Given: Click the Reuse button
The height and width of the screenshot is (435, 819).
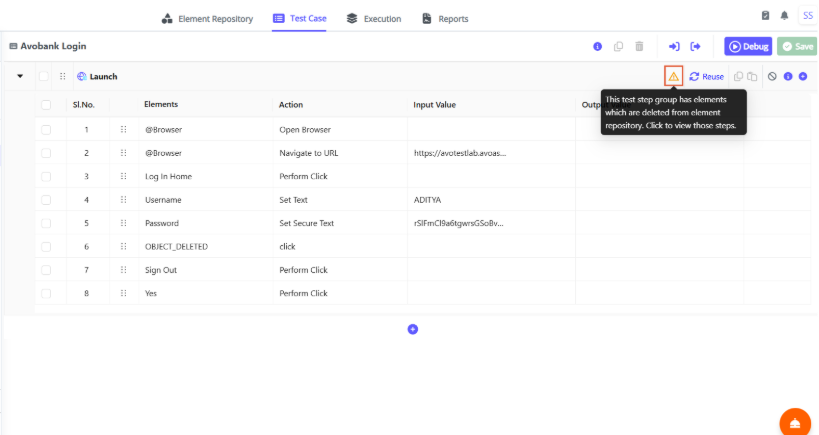Looking at the screenshot, I should pos(706,76).
